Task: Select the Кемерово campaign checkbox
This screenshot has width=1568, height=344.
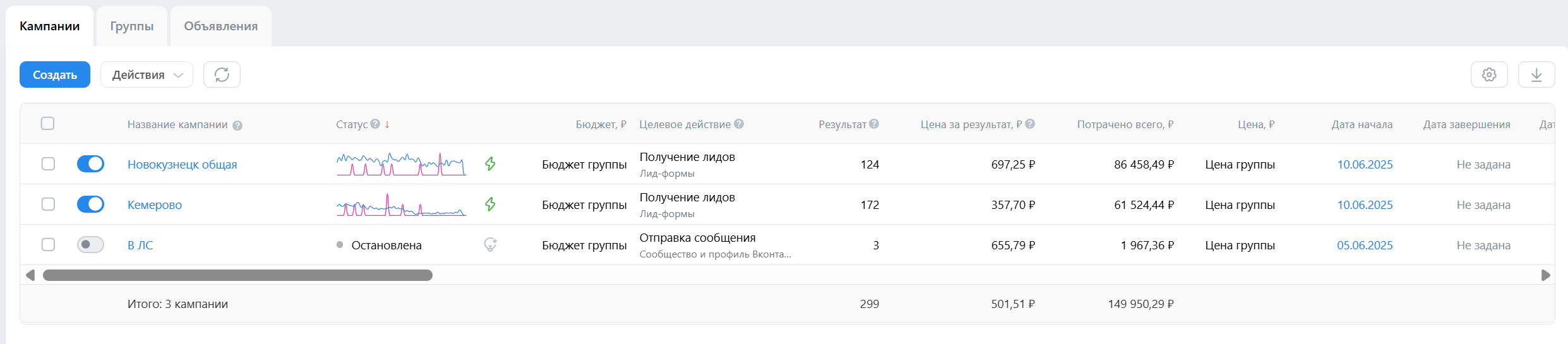Action: click(48, 205)
